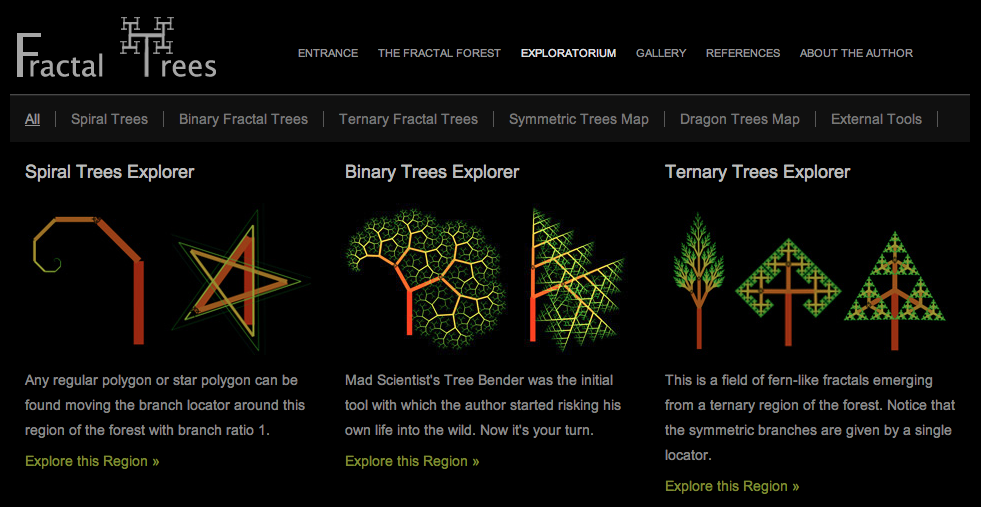Viewport: 981px width, 507px height.
Task: Click 'This is a field of fern-like' text
Action: click(810, 418)
